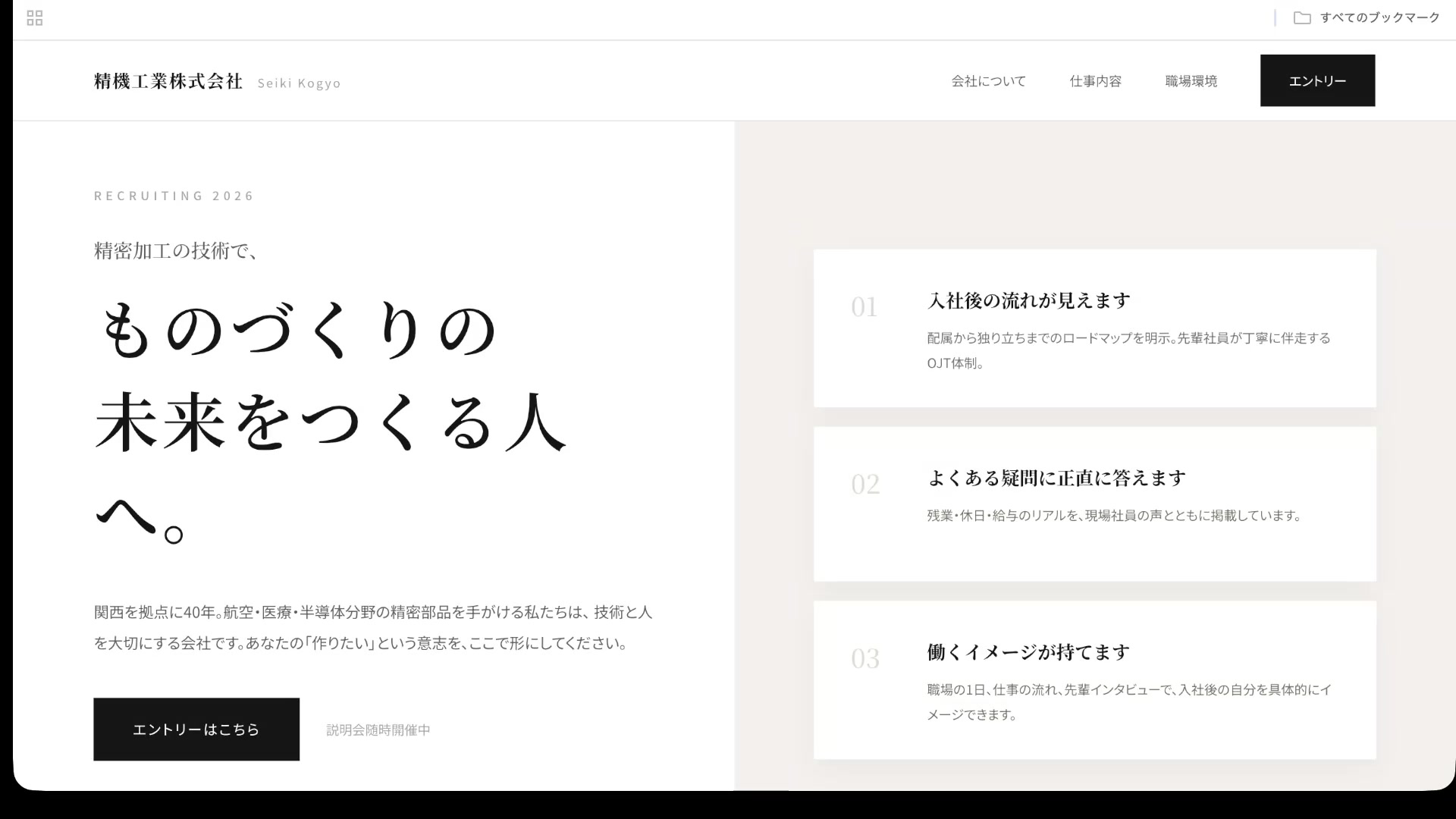The height and width of the screenshot is (819, 1456).
Task: Click the 関西を拠点に40年 paragraph
Action: [373, 627]
